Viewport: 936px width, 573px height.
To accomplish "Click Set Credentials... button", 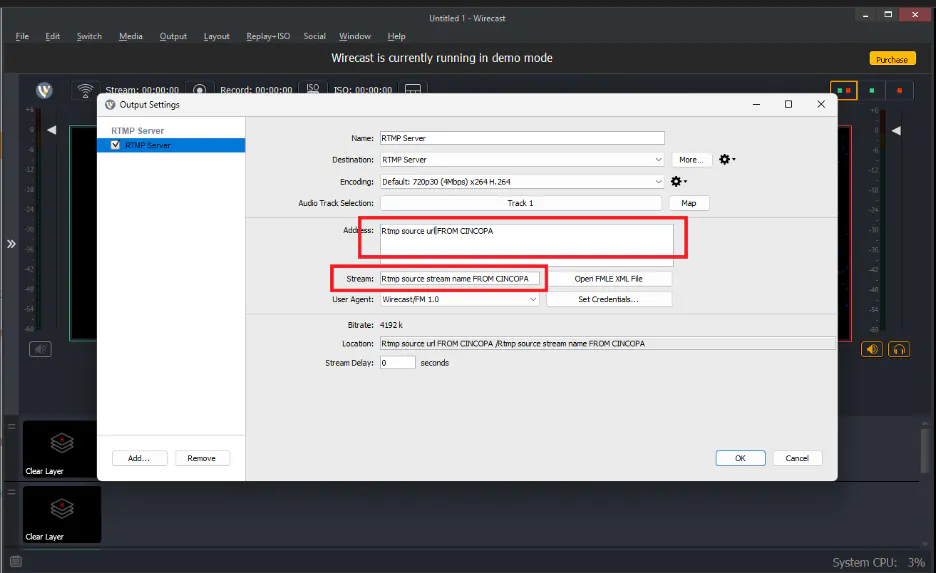I will (608, 299).
